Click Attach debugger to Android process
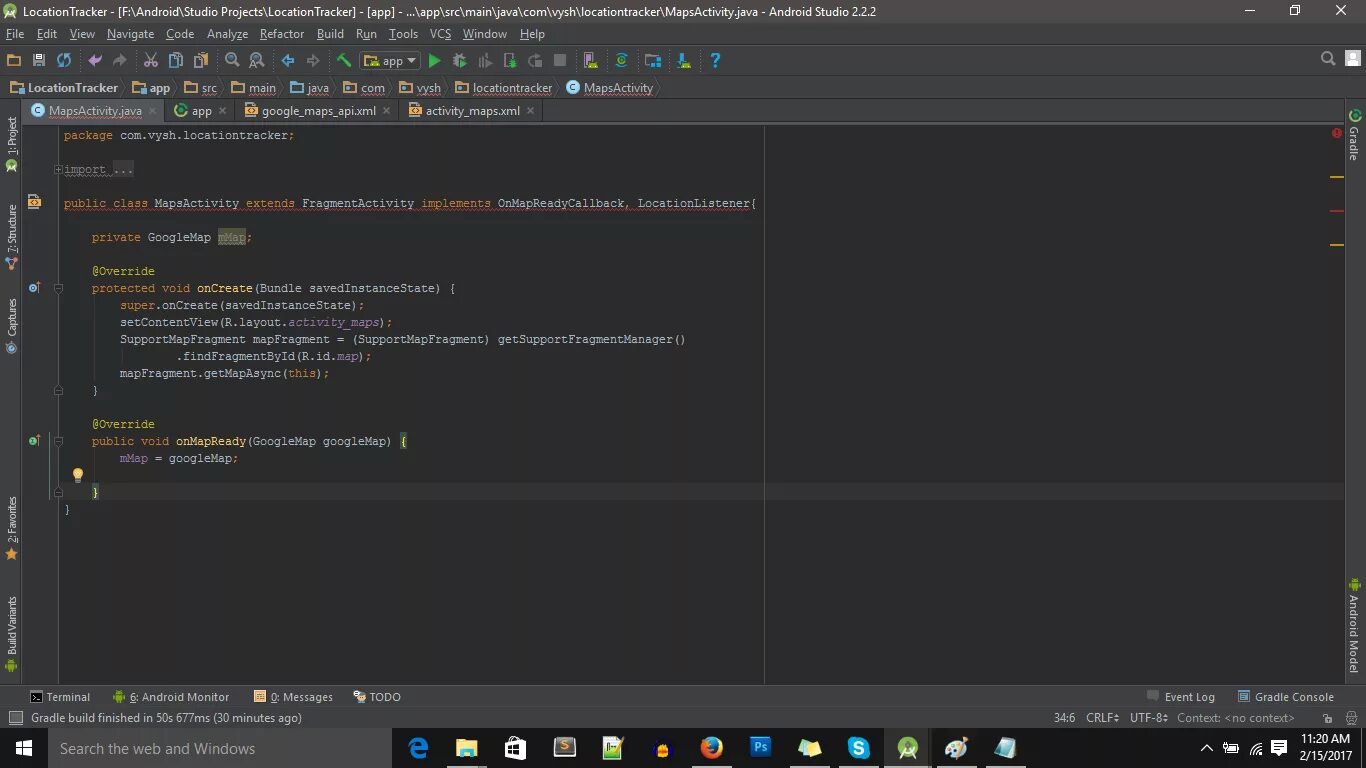This screenshot has width=1366, height=768. [x=510, y=60]
